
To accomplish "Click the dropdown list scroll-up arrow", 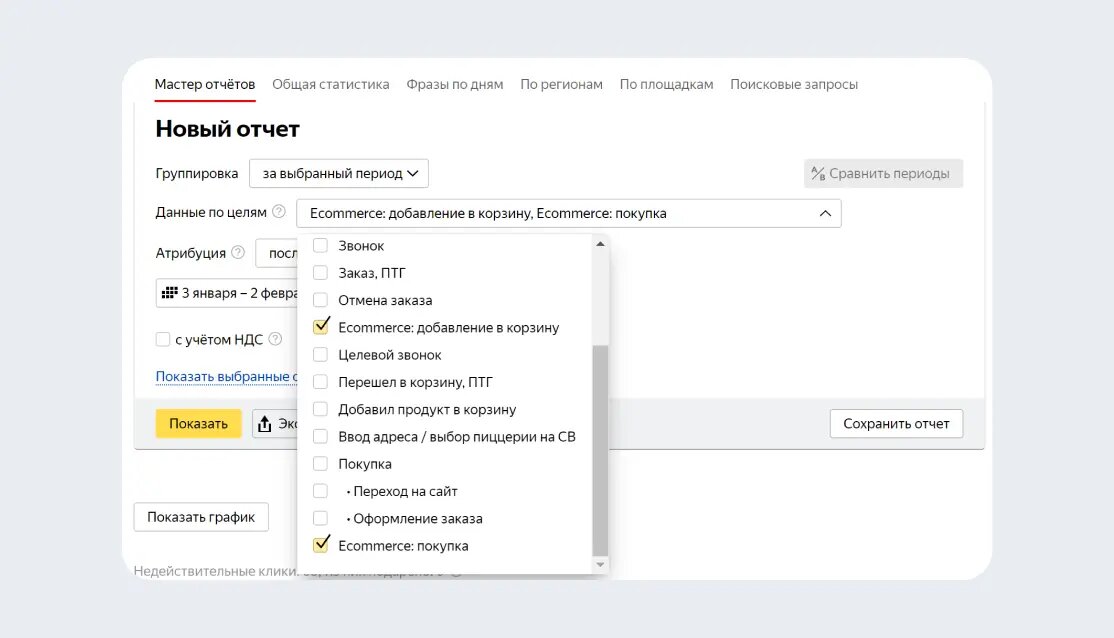I will (600, 244).
